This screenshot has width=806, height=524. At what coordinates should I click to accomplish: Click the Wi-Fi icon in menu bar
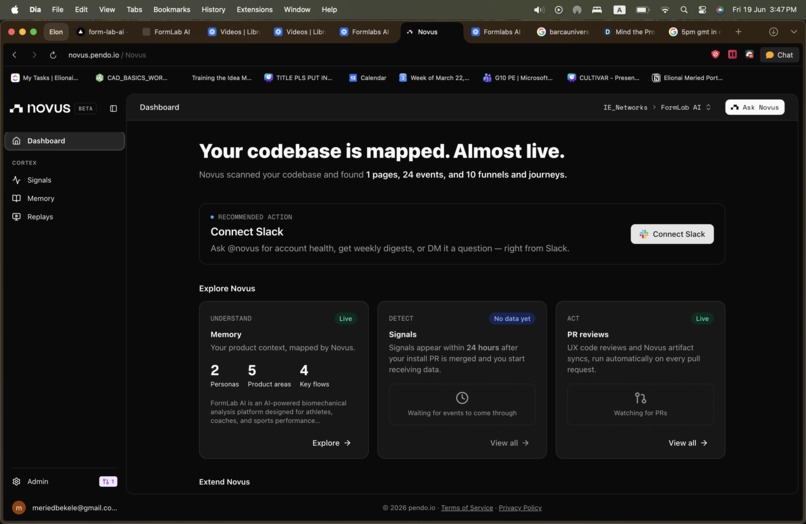coord(665,10)
